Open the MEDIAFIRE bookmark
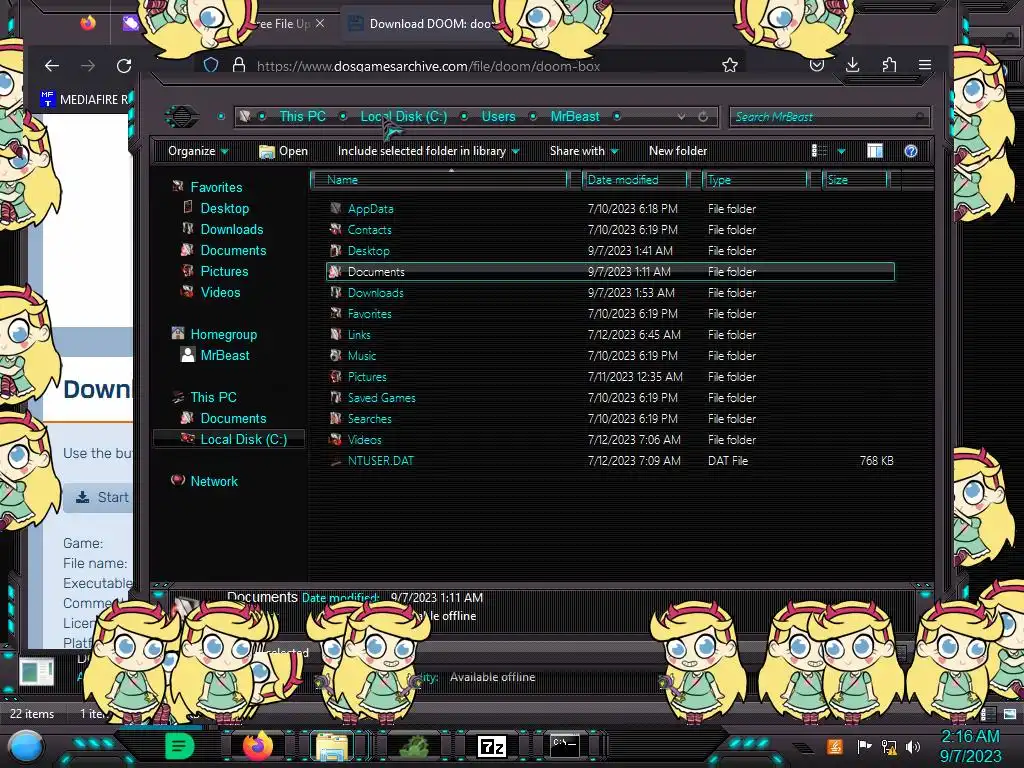Viewport: 1024px width, 768px height. click(85, 99)
